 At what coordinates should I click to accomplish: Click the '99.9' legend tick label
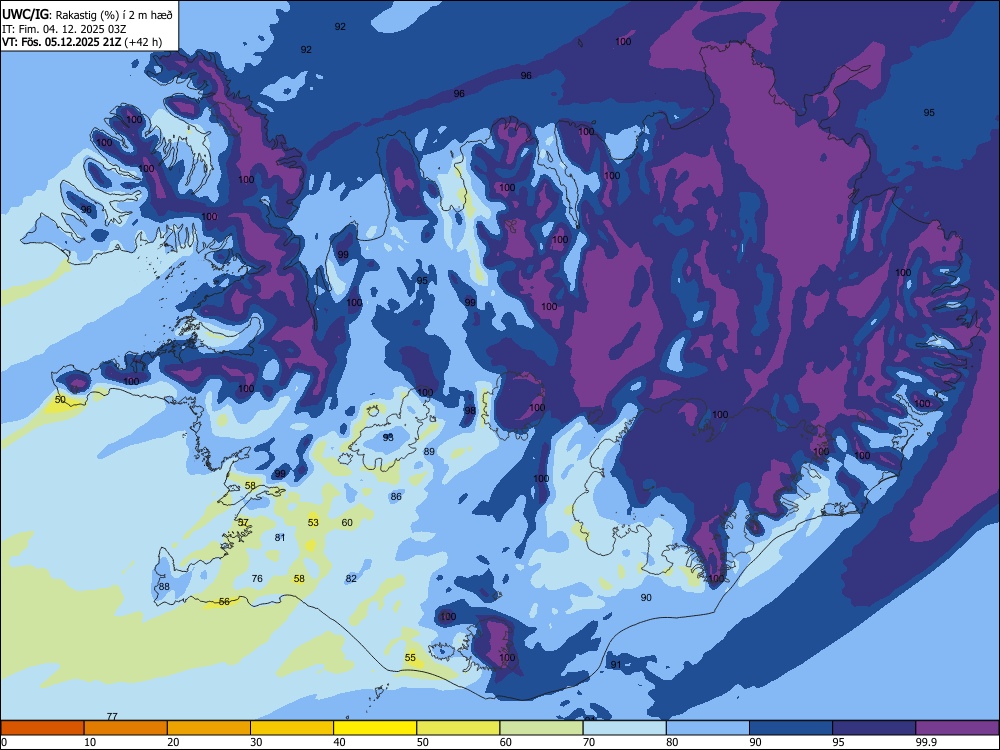(925, 742)
